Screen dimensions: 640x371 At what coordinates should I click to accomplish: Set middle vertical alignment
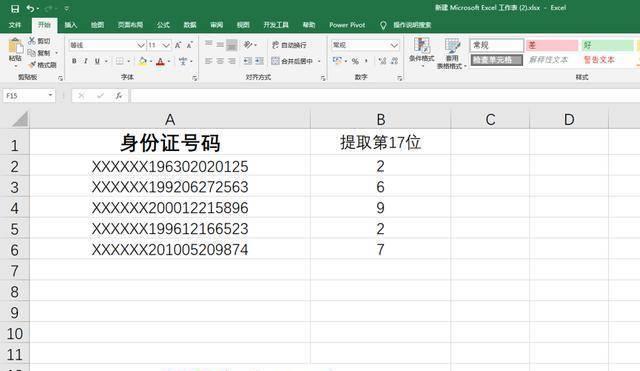click(x=220, y=44)
